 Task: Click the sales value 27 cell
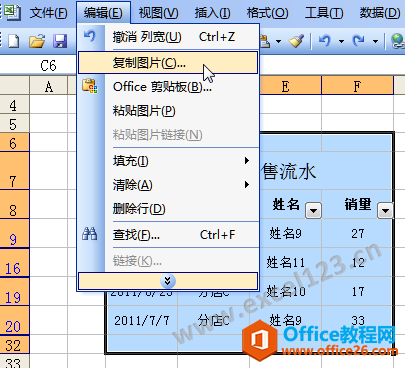tap(357, 233)
